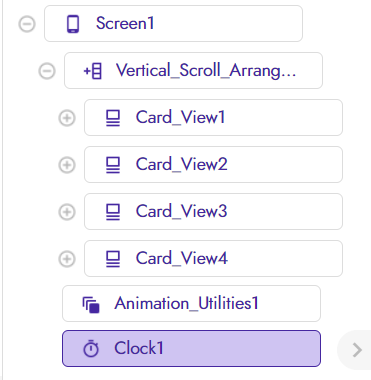Select the Screen1 component
The width and height of the screenshot is (371, 380).
click(x=173, y=24)
